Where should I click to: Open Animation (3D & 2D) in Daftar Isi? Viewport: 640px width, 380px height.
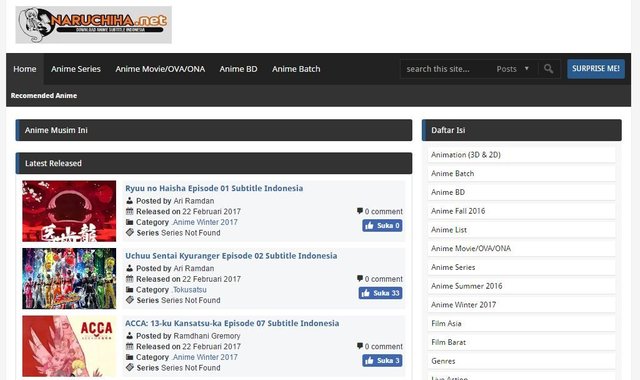pyautogui.click(x=522, y=155)
